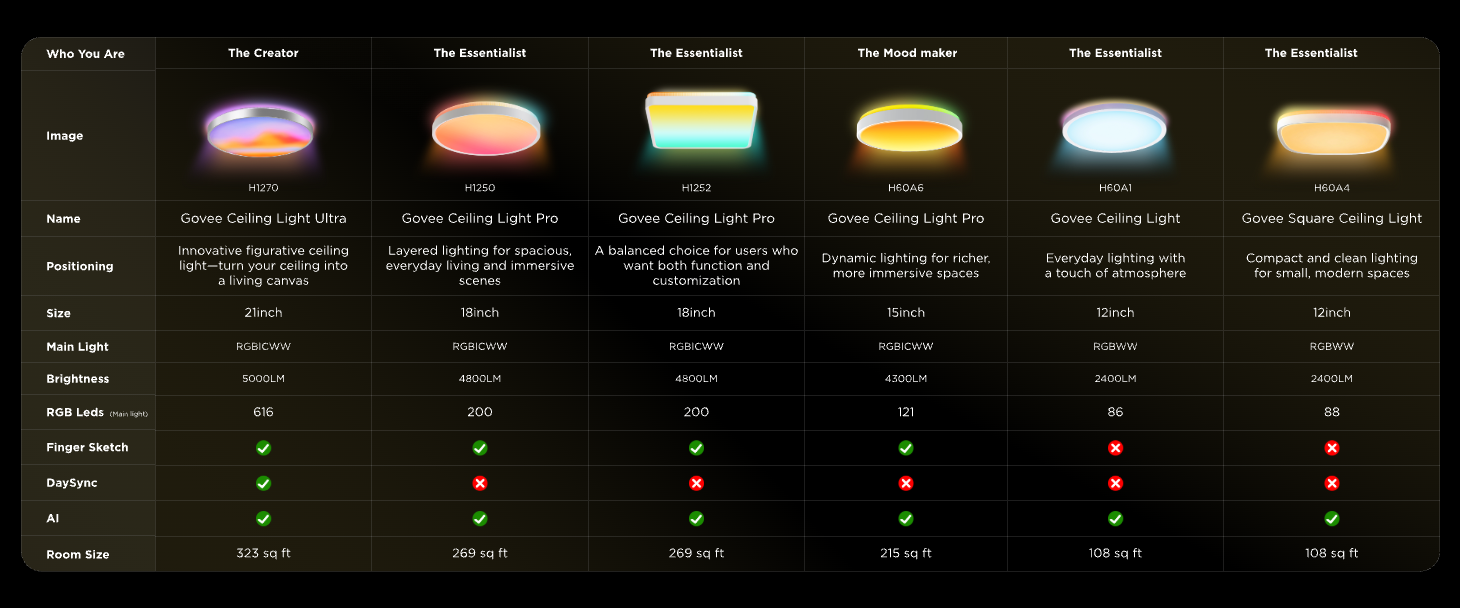
Task: Click the "Main Light" row label
Action: [77, 347]
